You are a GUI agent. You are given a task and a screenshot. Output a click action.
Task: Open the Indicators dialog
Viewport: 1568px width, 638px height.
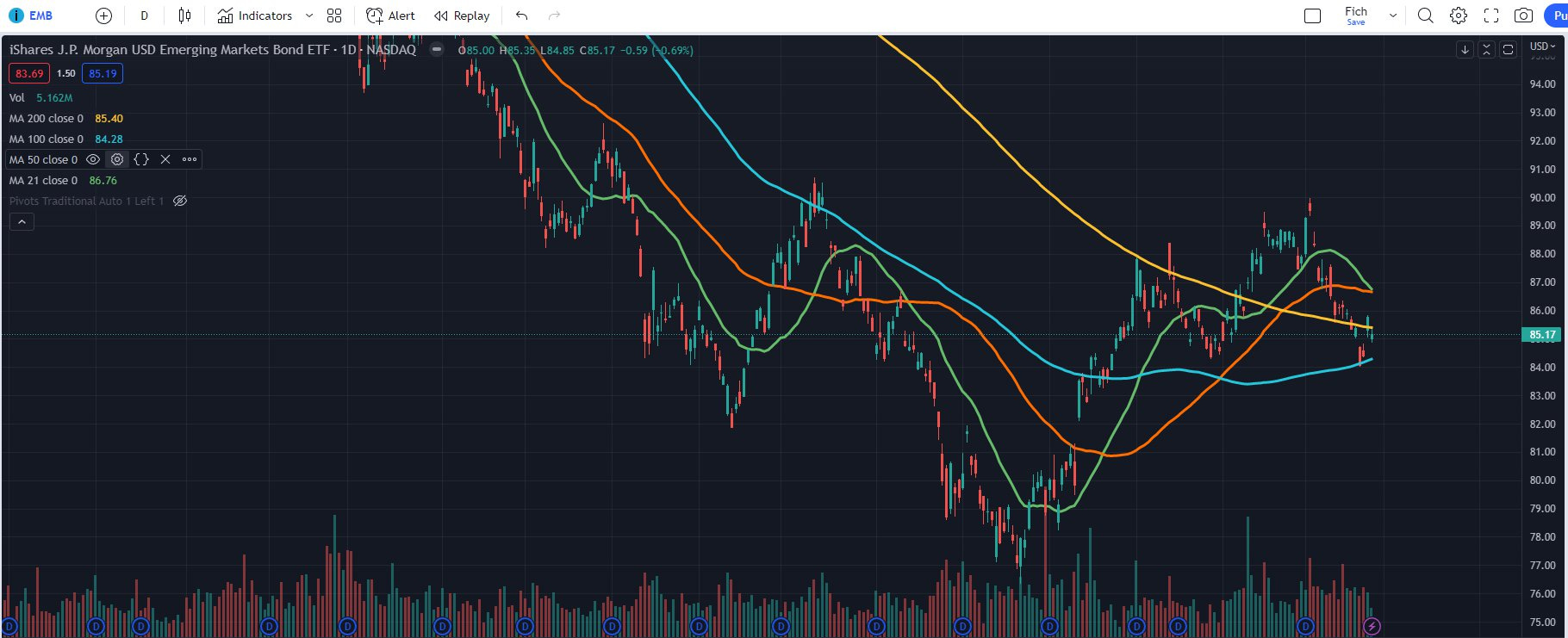click(255, 15)
